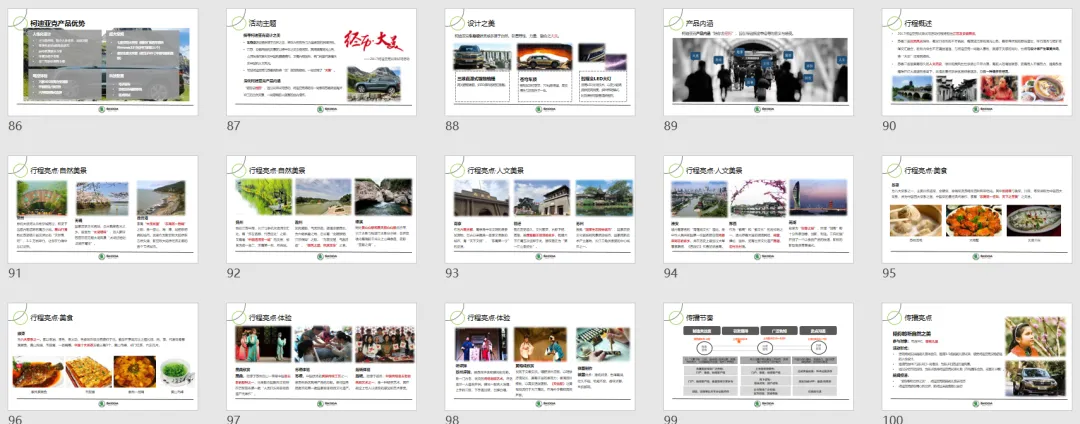The image size is (1080, 424).
Task: Select slide 96 thumbnail with food dishes
Action: coord(103,357)
